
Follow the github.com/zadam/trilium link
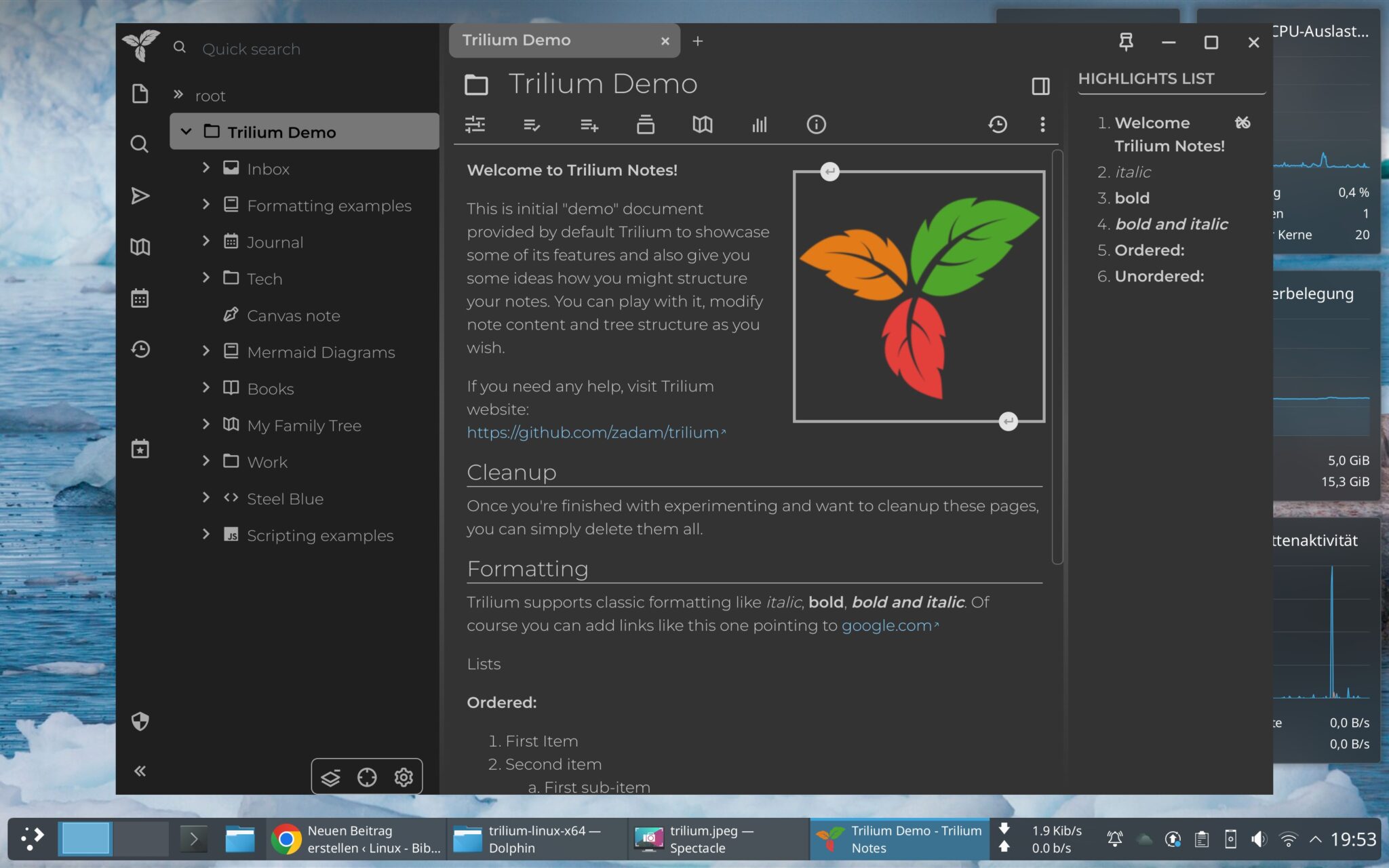pos(591,432)
